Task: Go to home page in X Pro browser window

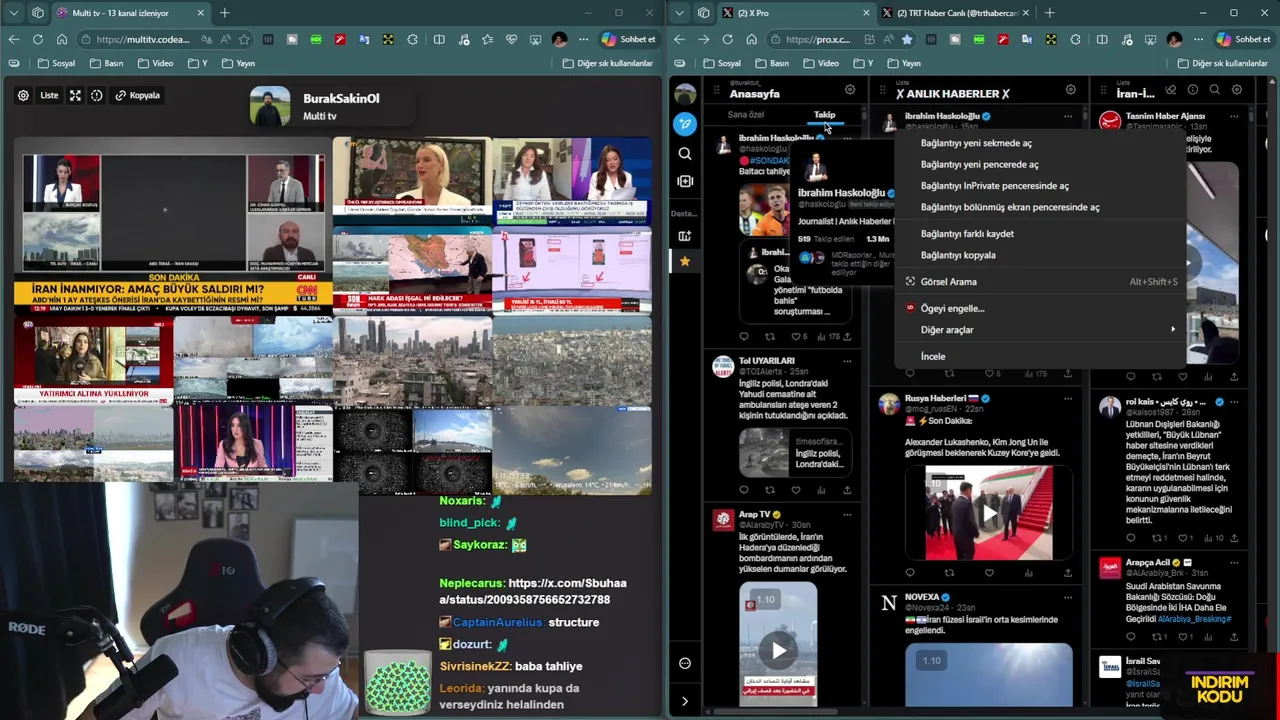Action: 751,39
